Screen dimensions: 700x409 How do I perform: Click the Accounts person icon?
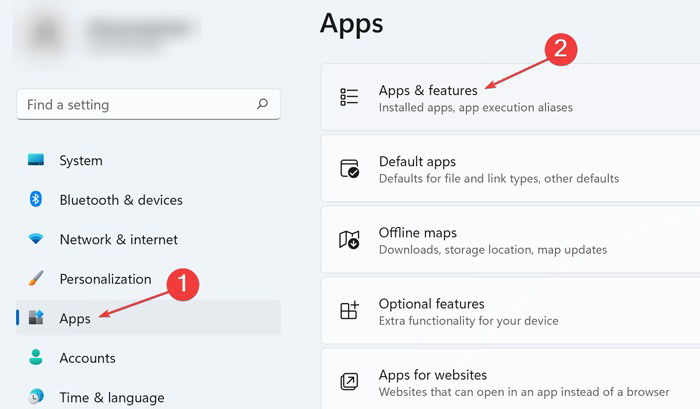pyautogui.click(x=36, y=357)
